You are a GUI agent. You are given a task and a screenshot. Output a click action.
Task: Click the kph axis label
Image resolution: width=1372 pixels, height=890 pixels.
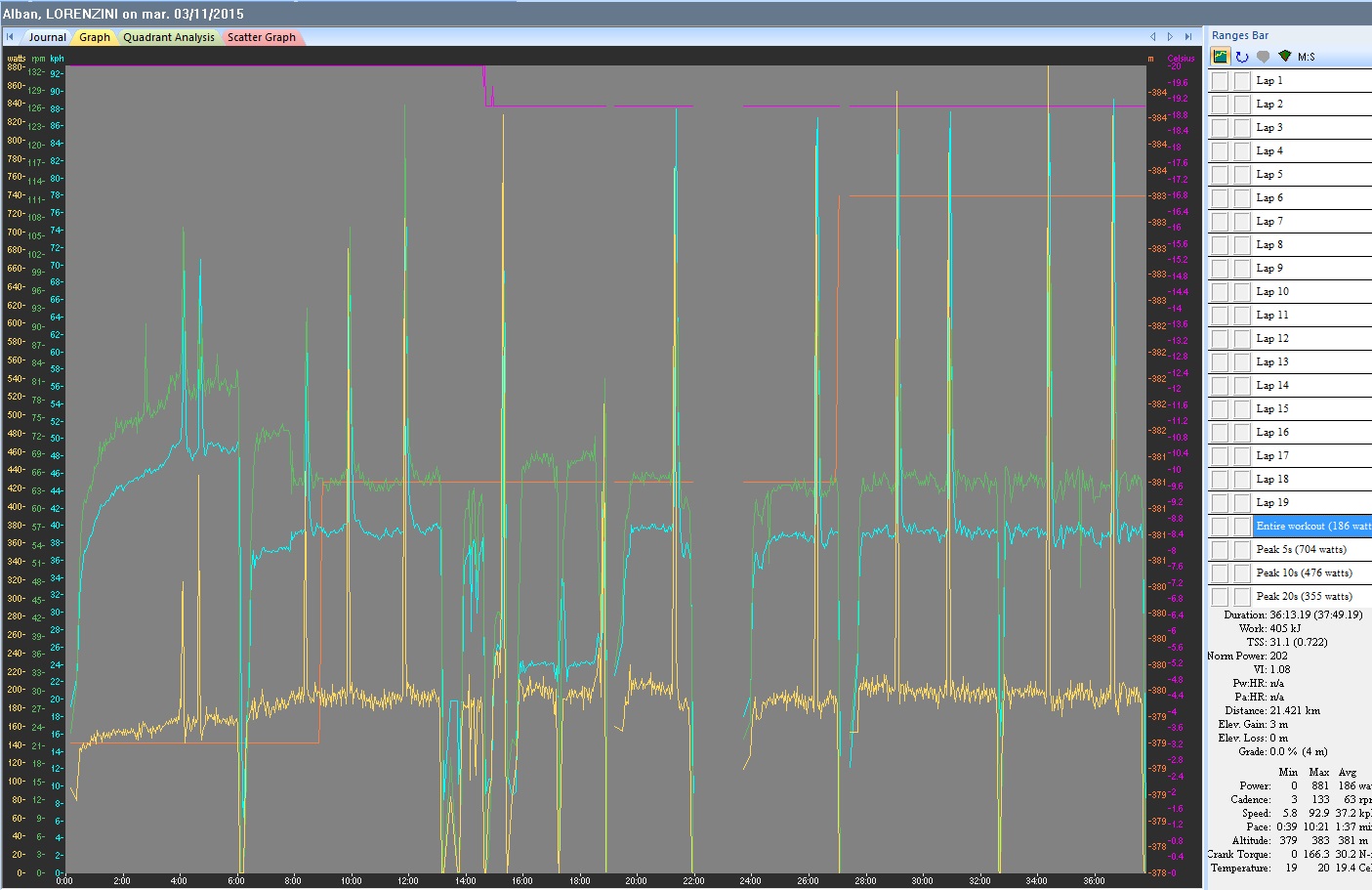tap(57, 59)
